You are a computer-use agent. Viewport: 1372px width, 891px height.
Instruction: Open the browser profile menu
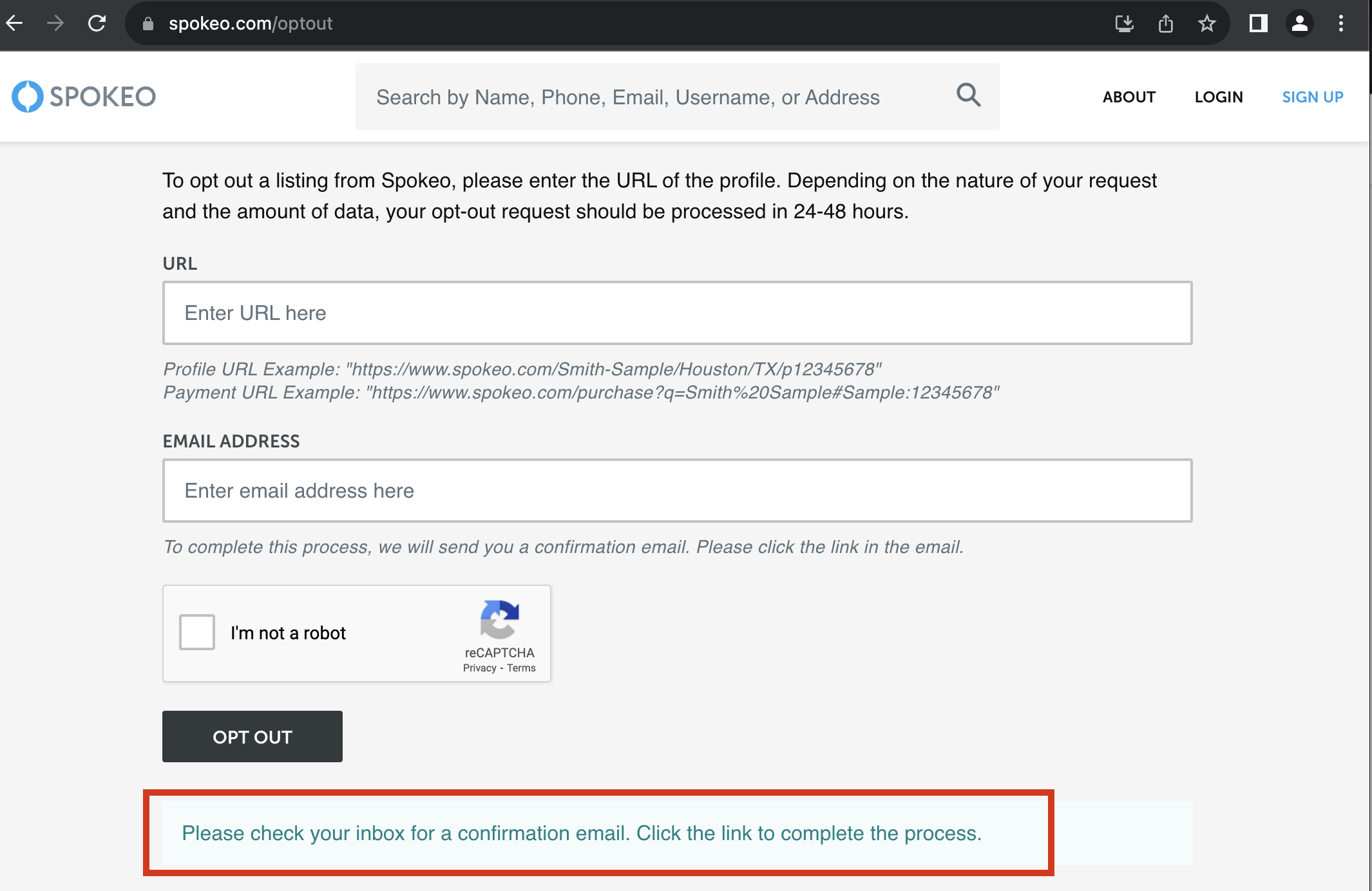coord(1299,23)
